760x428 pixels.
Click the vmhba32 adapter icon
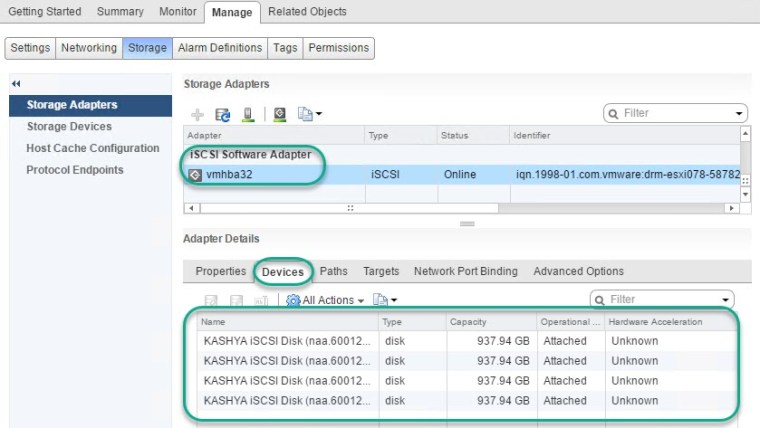195,174
